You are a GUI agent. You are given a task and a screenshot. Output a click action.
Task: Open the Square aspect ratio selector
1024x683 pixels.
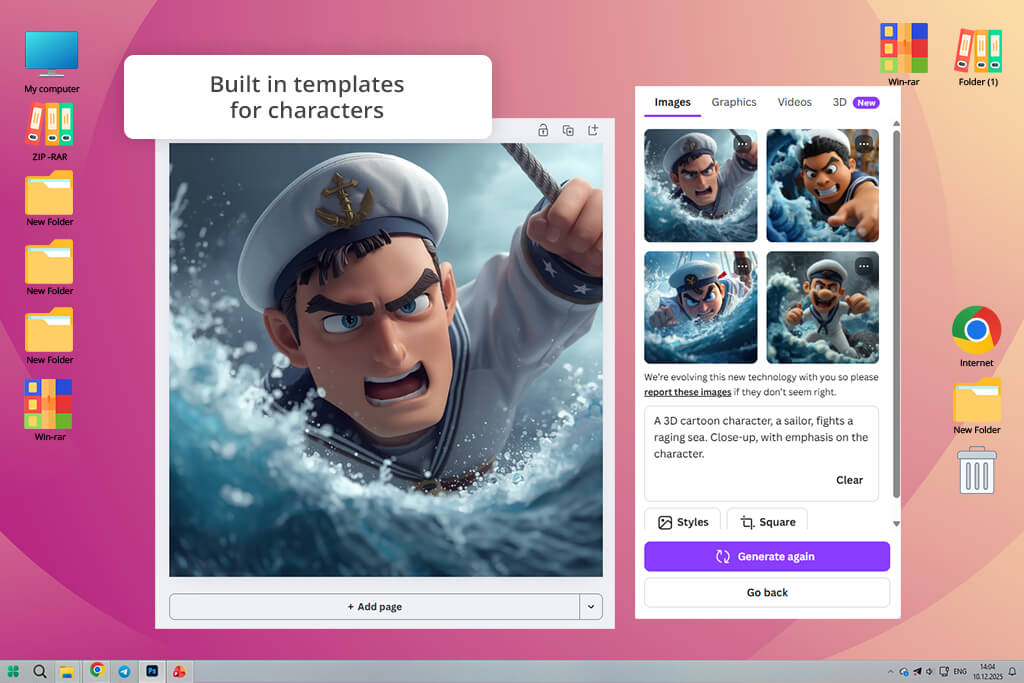[x=767, y=522]
